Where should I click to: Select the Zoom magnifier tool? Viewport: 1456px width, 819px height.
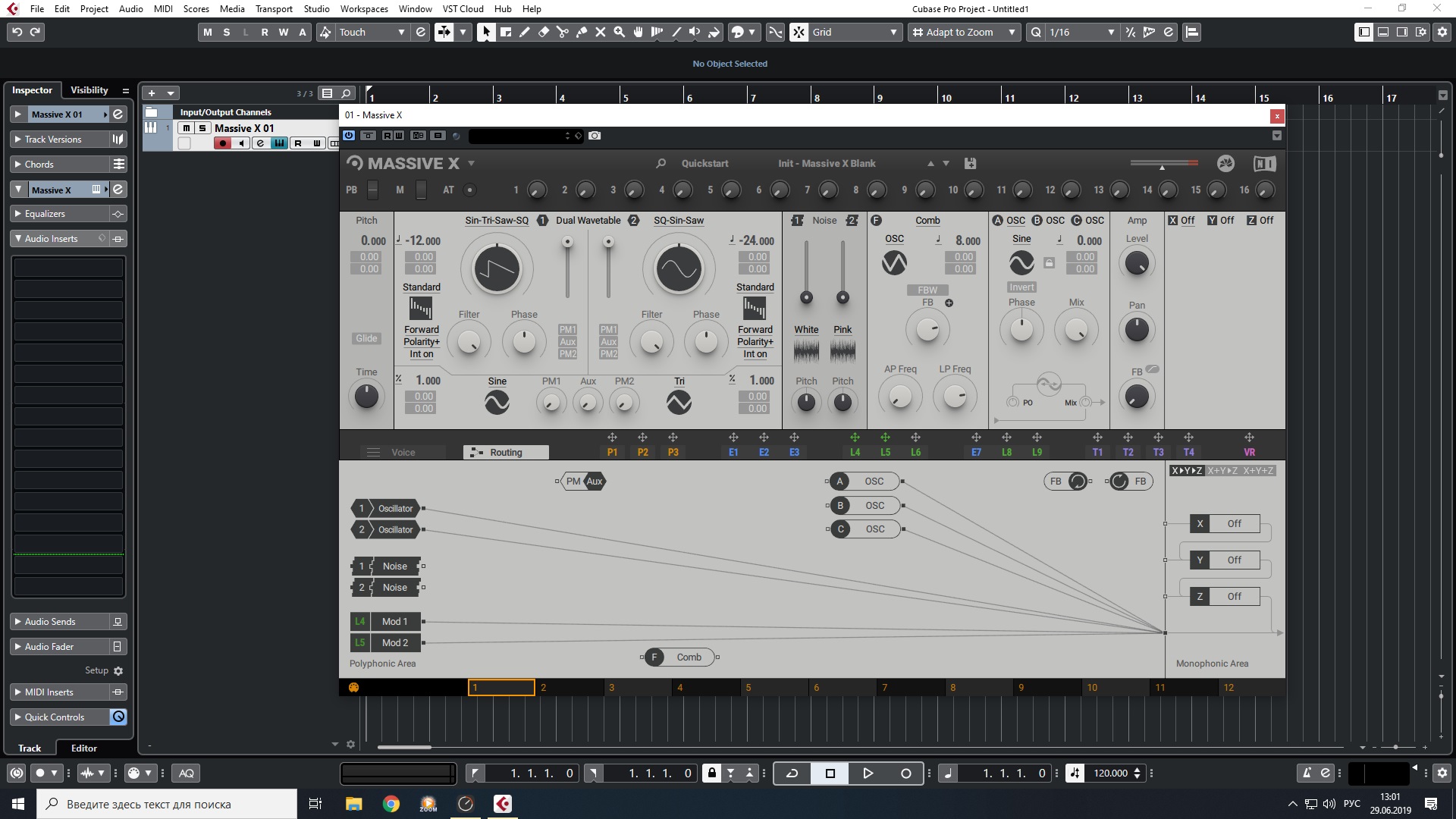pyautogui.click(x=619, y=32)
